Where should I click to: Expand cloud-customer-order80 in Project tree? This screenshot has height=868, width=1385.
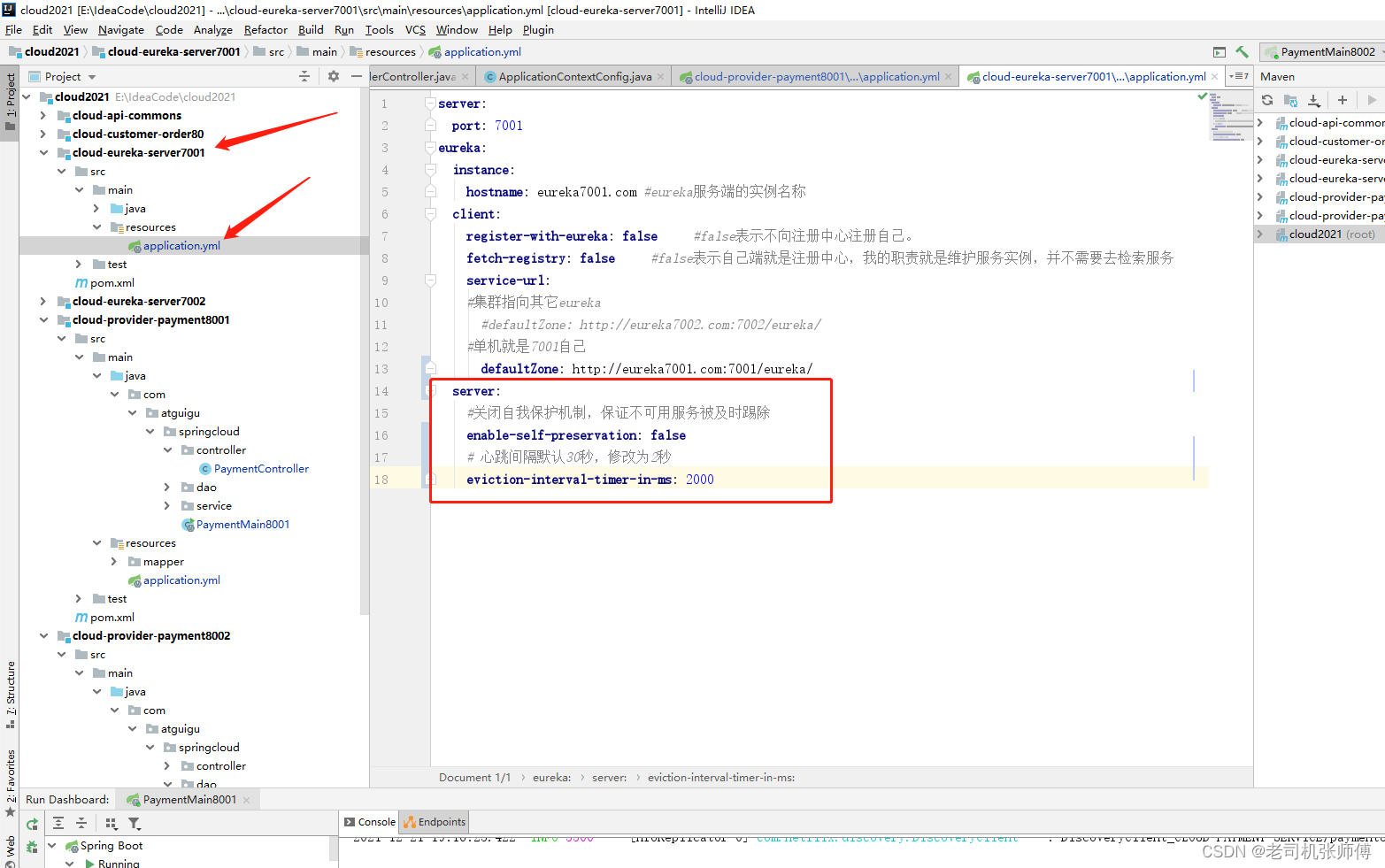coord(43,134)
